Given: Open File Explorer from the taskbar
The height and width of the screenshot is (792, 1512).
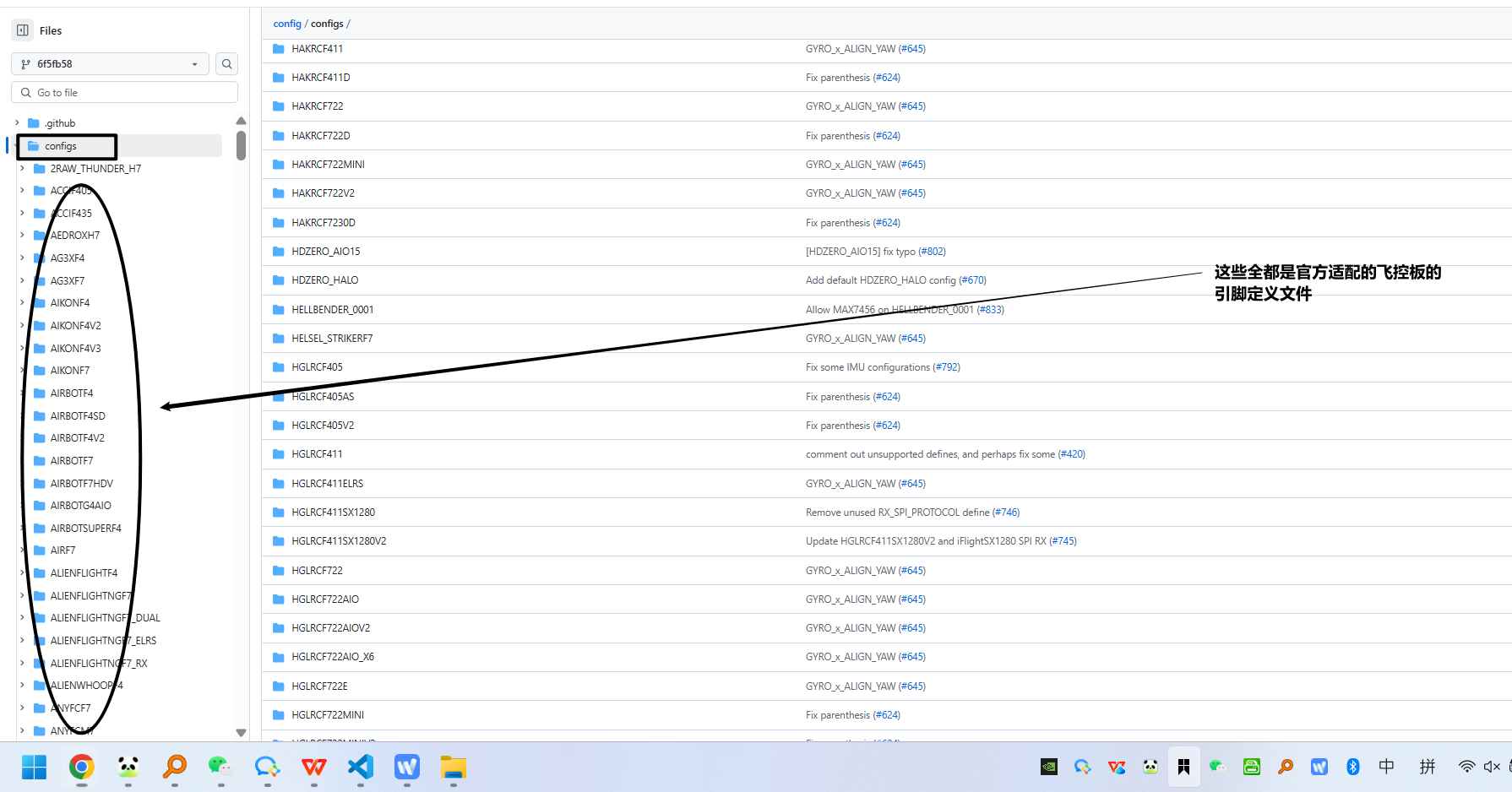Looking at the screenshot, I should coord(454,767).
